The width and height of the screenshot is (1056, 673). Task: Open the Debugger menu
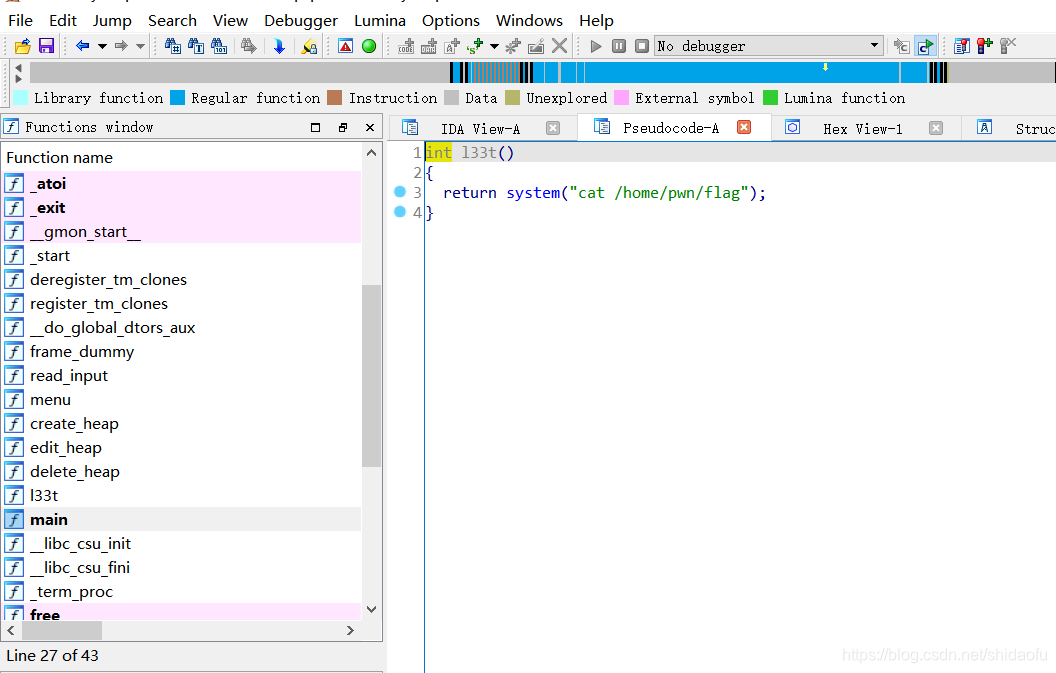coord(300,20)
